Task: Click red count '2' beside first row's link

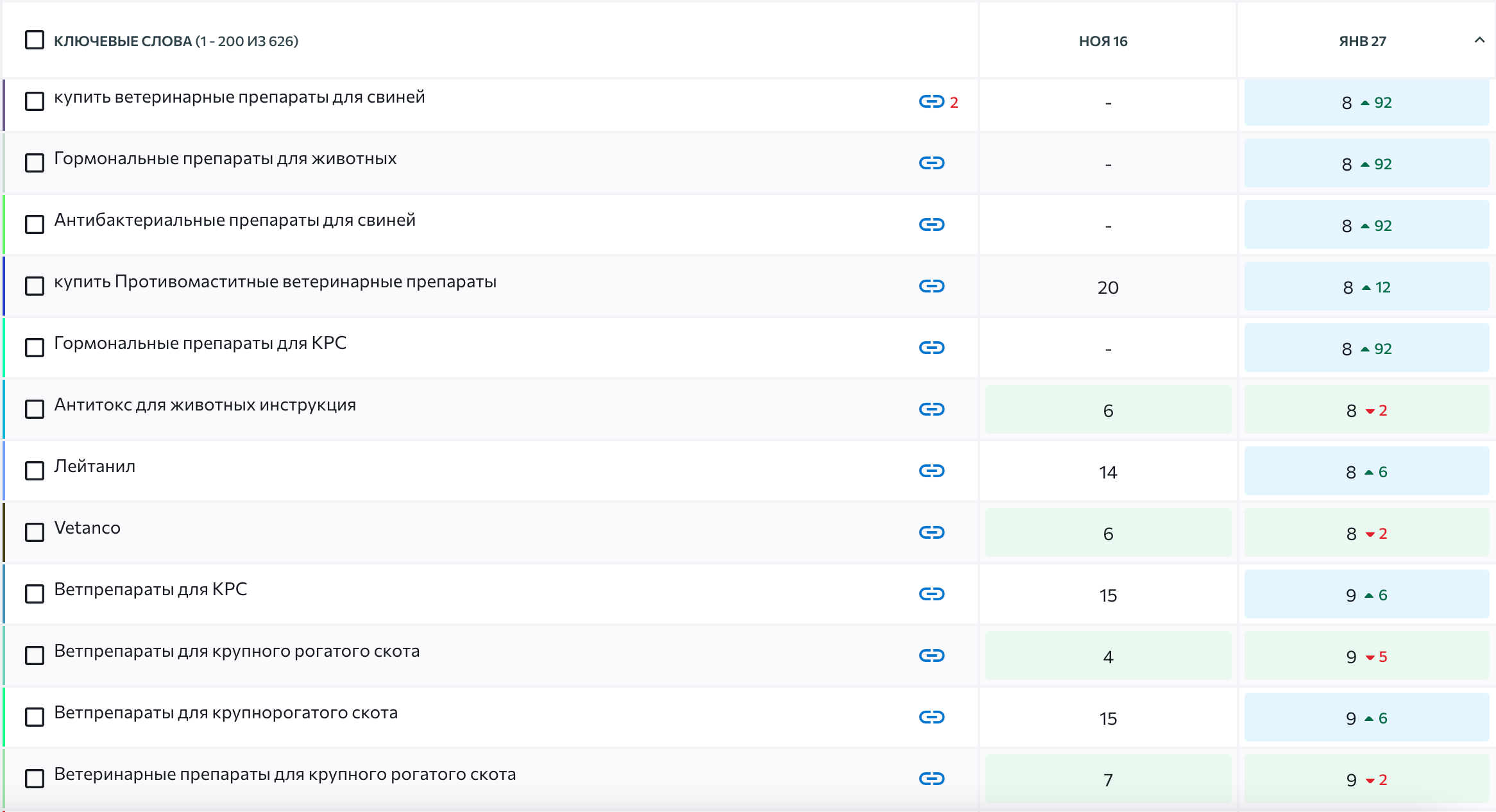Action: 954,103
